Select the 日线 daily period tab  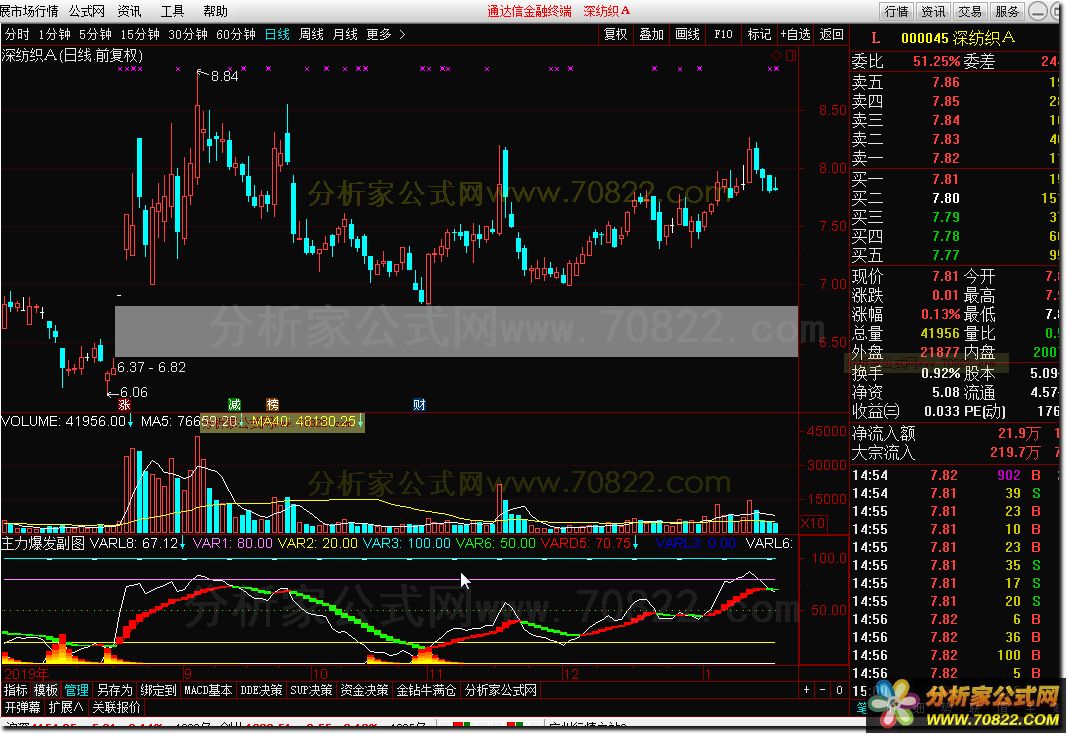[277, 34]
